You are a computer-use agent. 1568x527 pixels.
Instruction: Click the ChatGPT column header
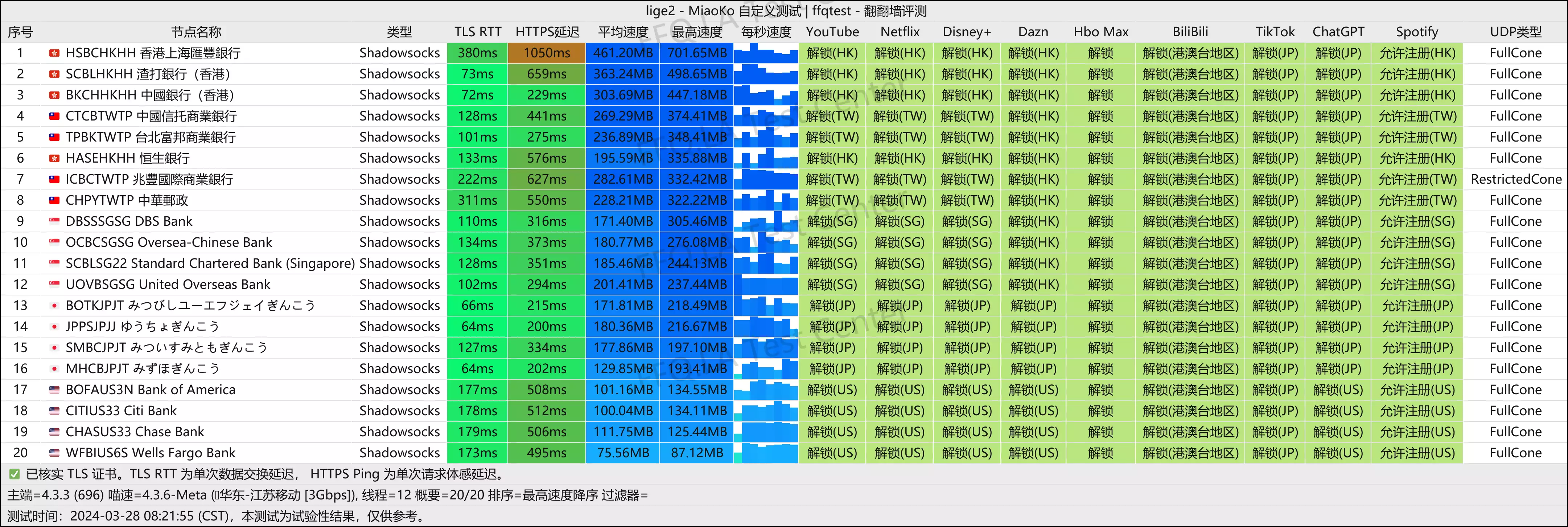[x=1338, y=32]
